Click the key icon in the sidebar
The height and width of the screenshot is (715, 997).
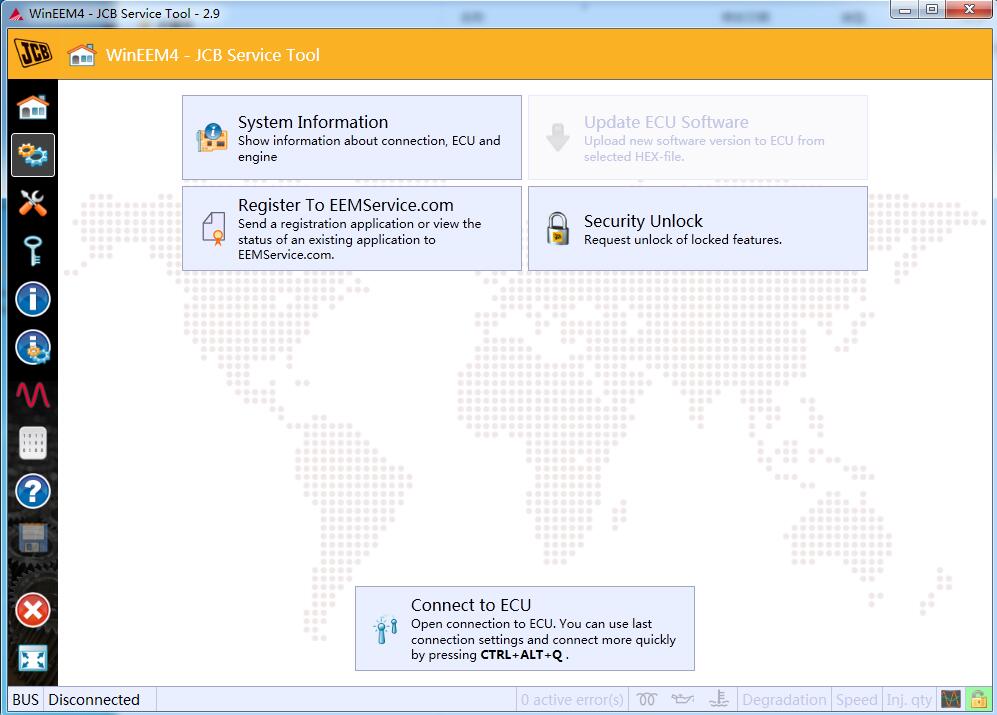[x=33, y=251]
